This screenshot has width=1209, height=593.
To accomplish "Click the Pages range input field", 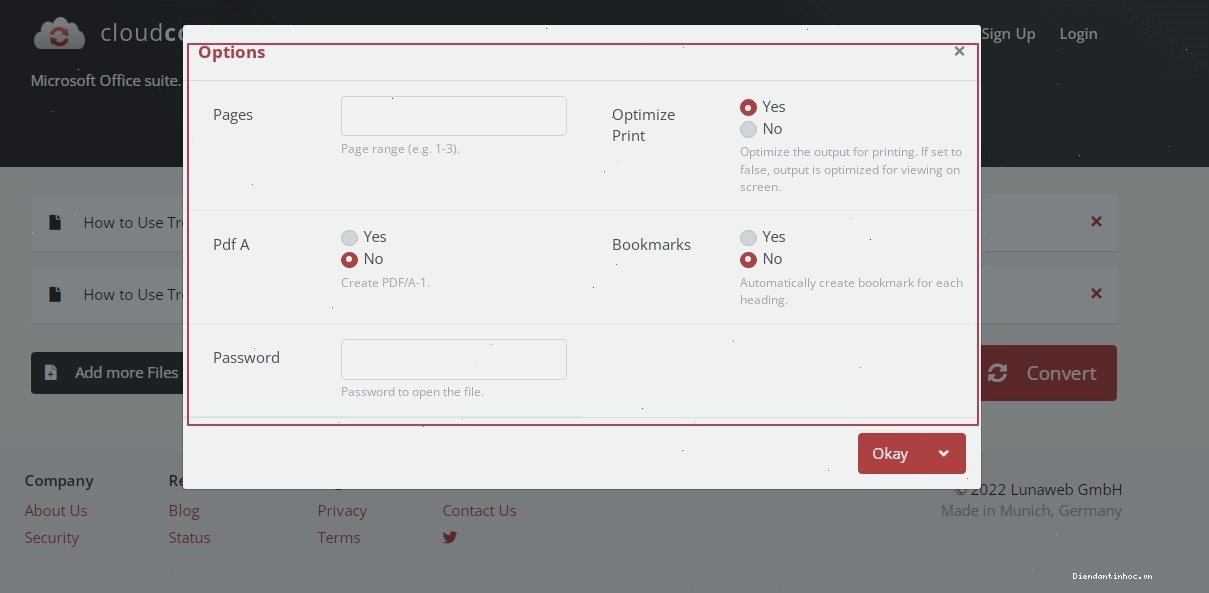I will click(x=454, y=116).
